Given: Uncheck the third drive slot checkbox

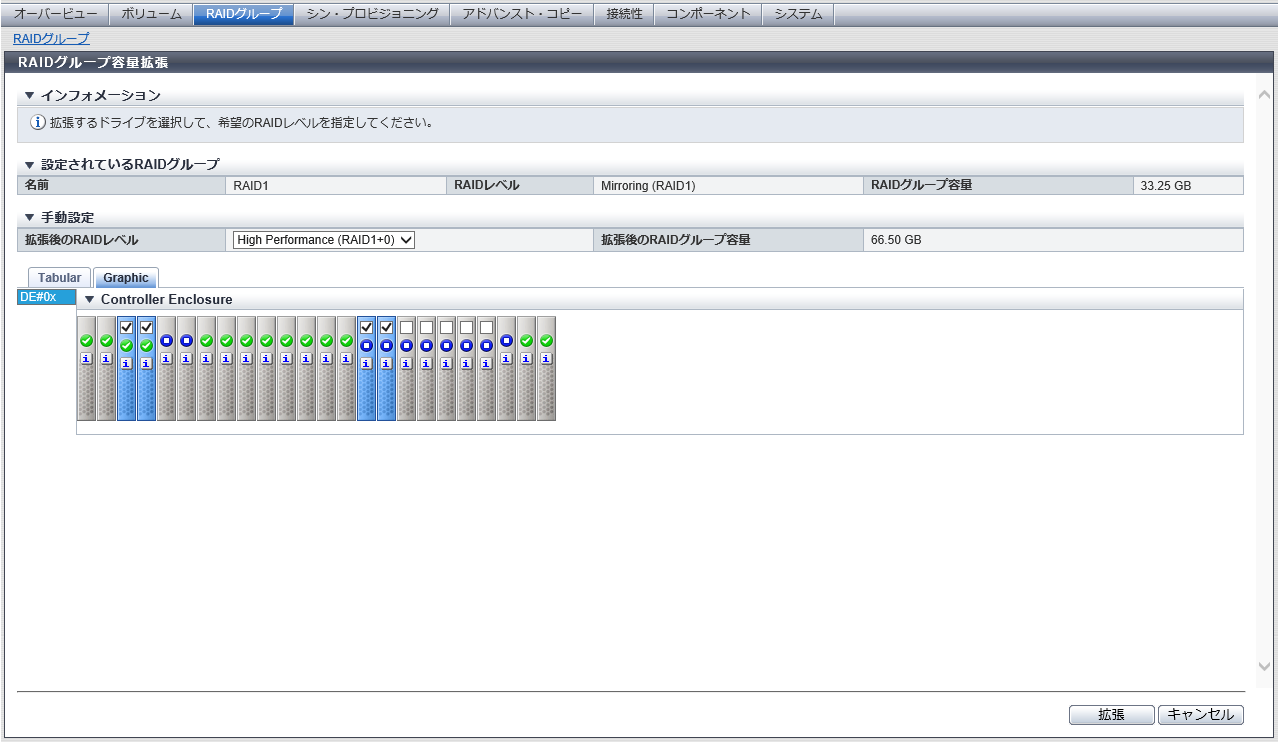Looking at the screenshot, I should (x=126, y=327).
